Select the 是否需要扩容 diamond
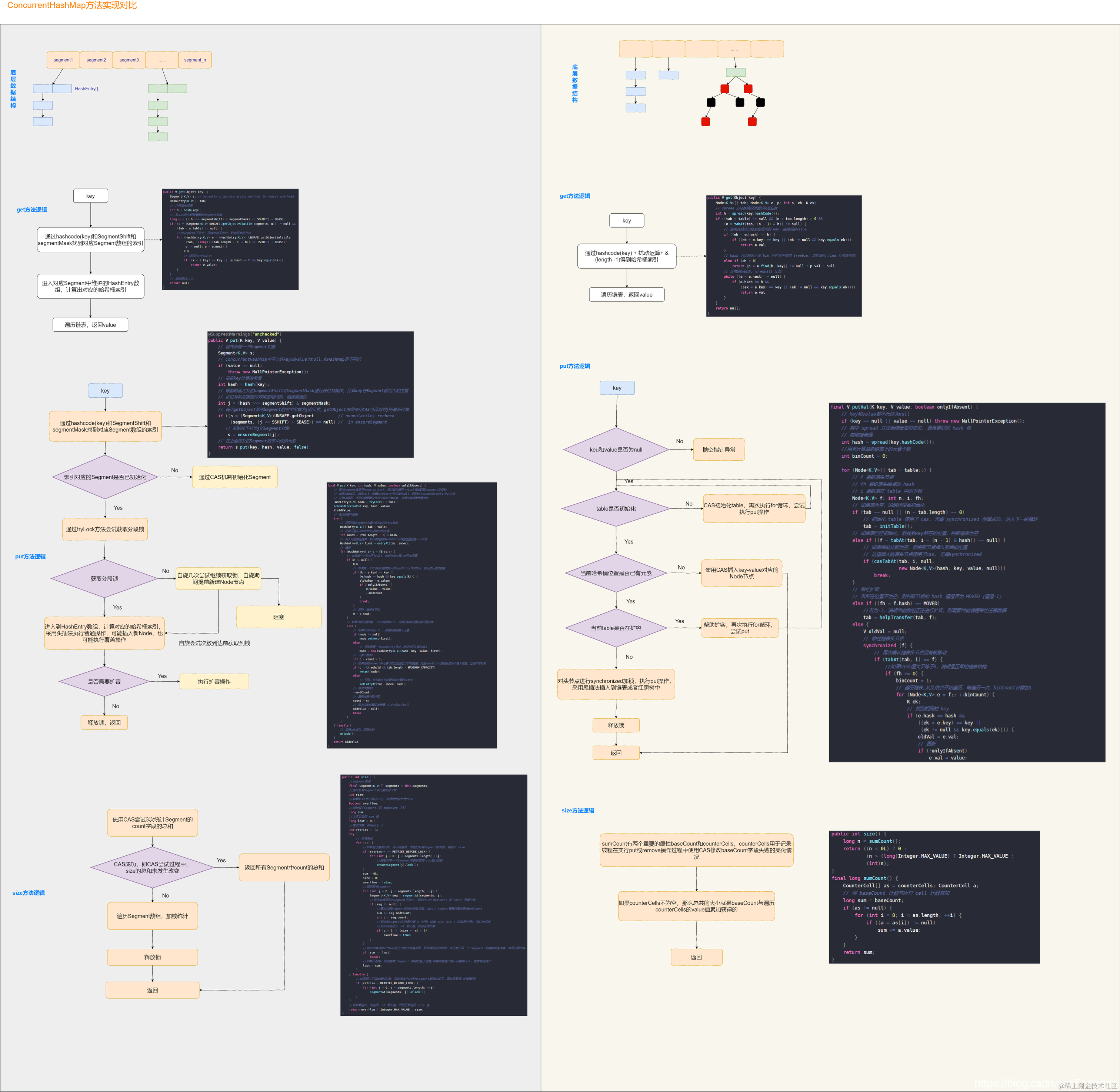Viewport: 1120px width, 1092px height. 104,682
